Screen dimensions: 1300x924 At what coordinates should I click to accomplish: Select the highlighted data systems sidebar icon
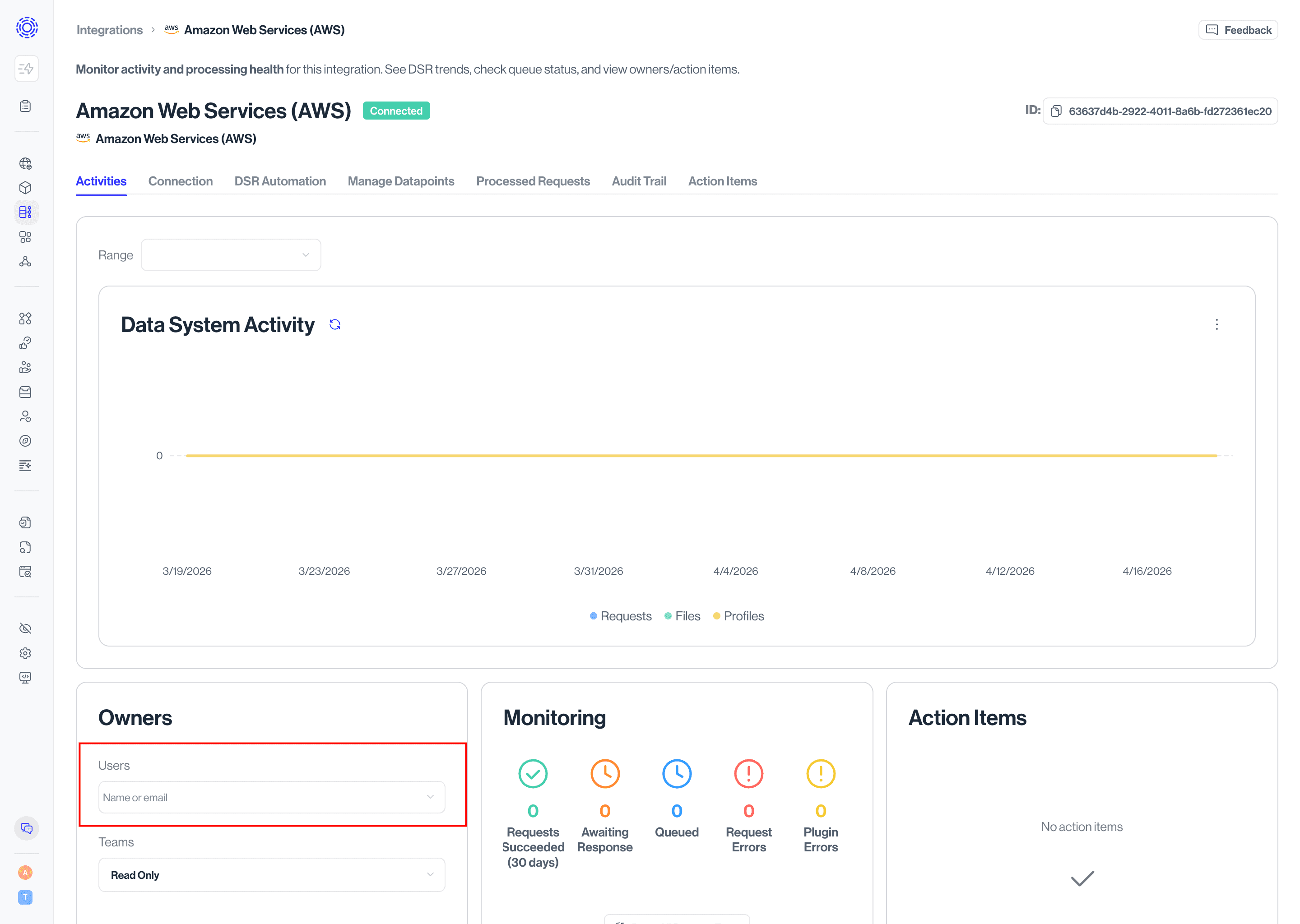[26, 212]
